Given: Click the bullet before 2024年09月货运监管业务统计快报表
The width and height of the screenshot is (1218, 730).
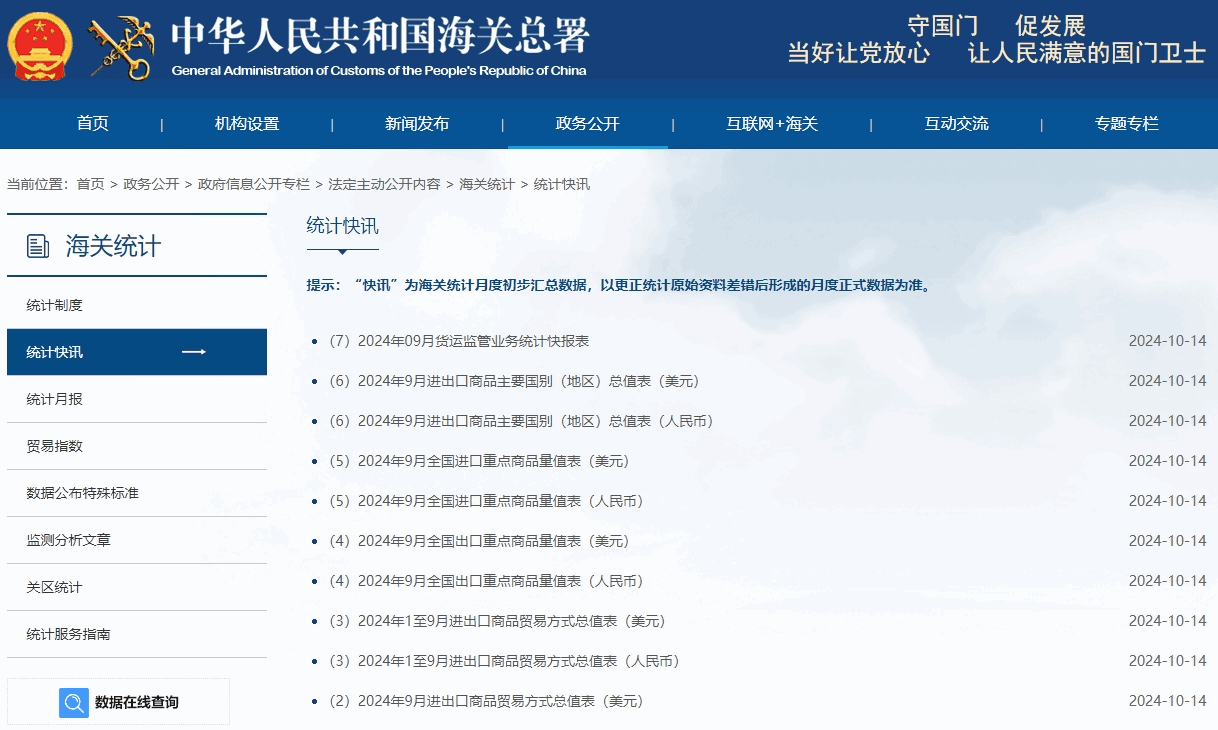Looking at the screenshot, I should pos(316,341).
